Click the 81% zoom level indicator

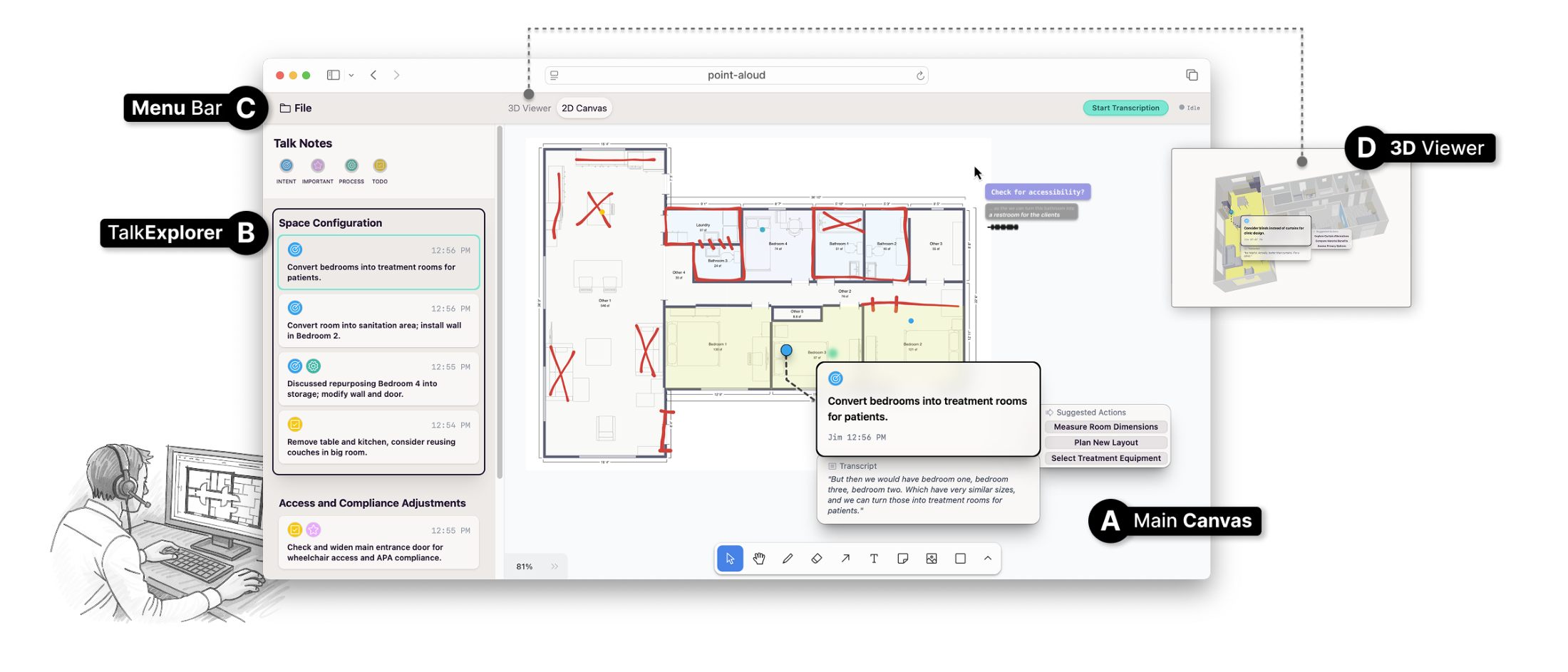(x=525, y=567)
